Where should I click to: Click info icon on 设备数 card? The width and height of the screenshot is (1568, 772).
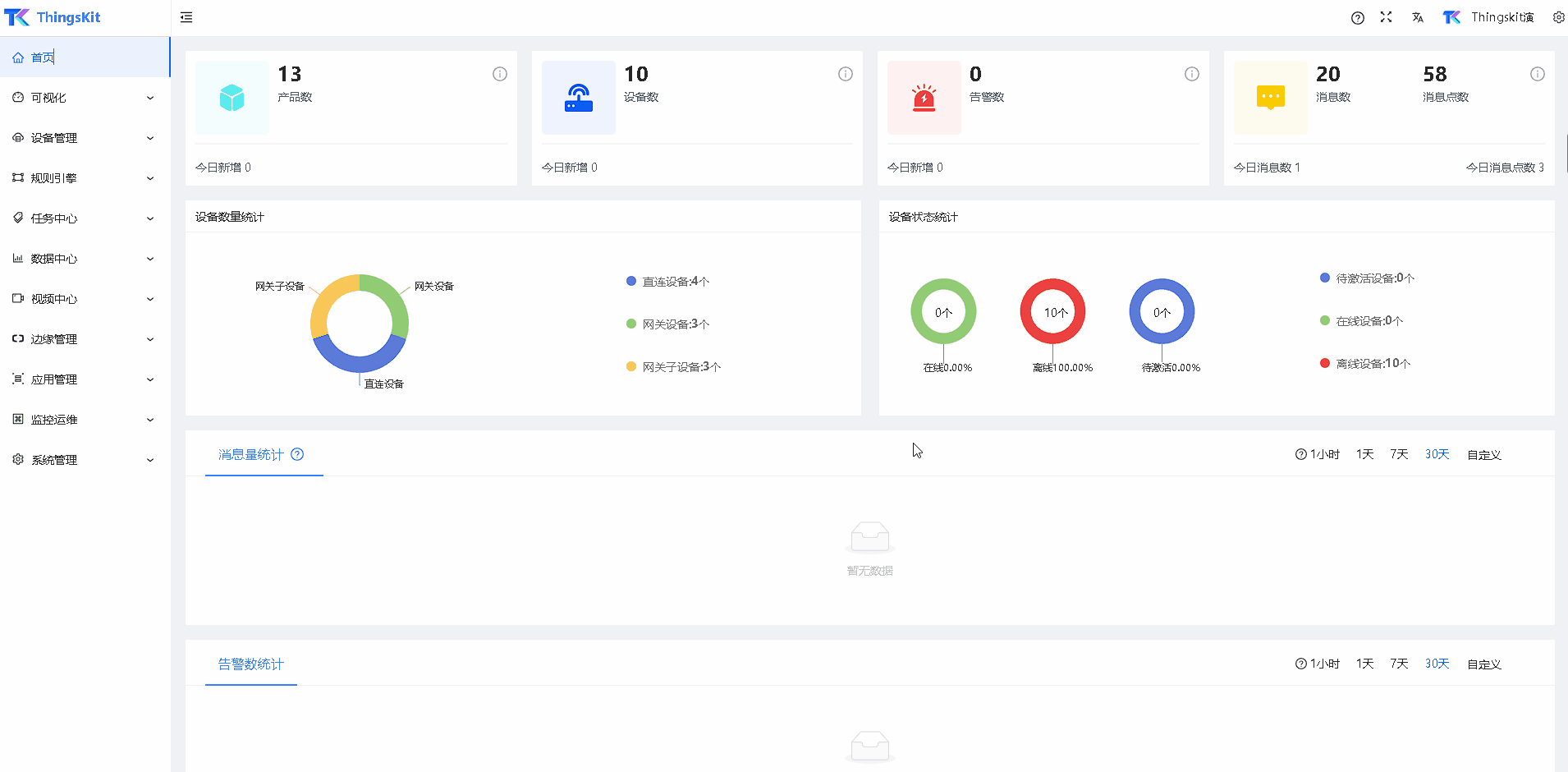pos(846,74)
